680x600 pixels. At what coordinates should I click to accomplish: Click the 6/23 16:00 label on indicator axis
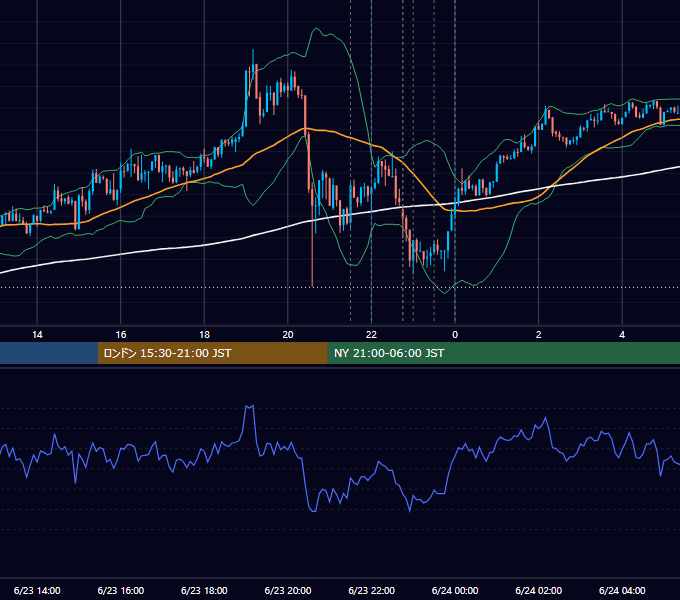tap(121, 590)
